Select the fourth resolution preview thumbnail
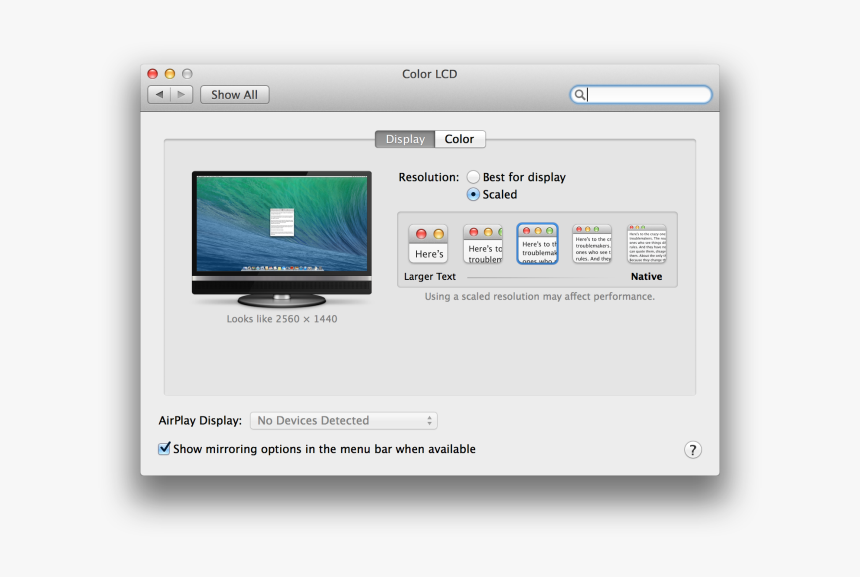The image size is (860, 577). [591, 243]
